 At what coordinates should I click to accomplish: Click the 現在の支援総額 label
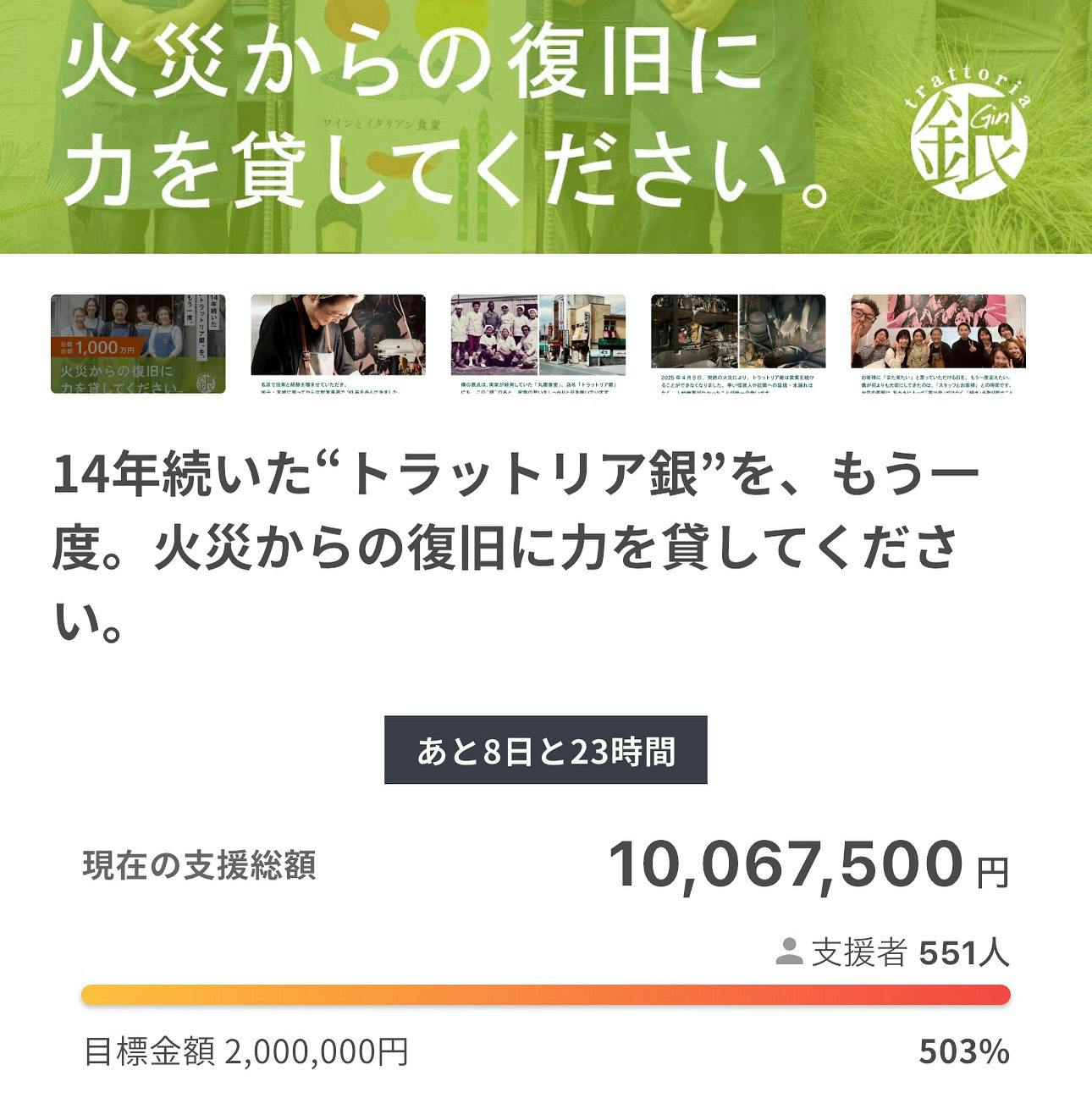point(199,865)
